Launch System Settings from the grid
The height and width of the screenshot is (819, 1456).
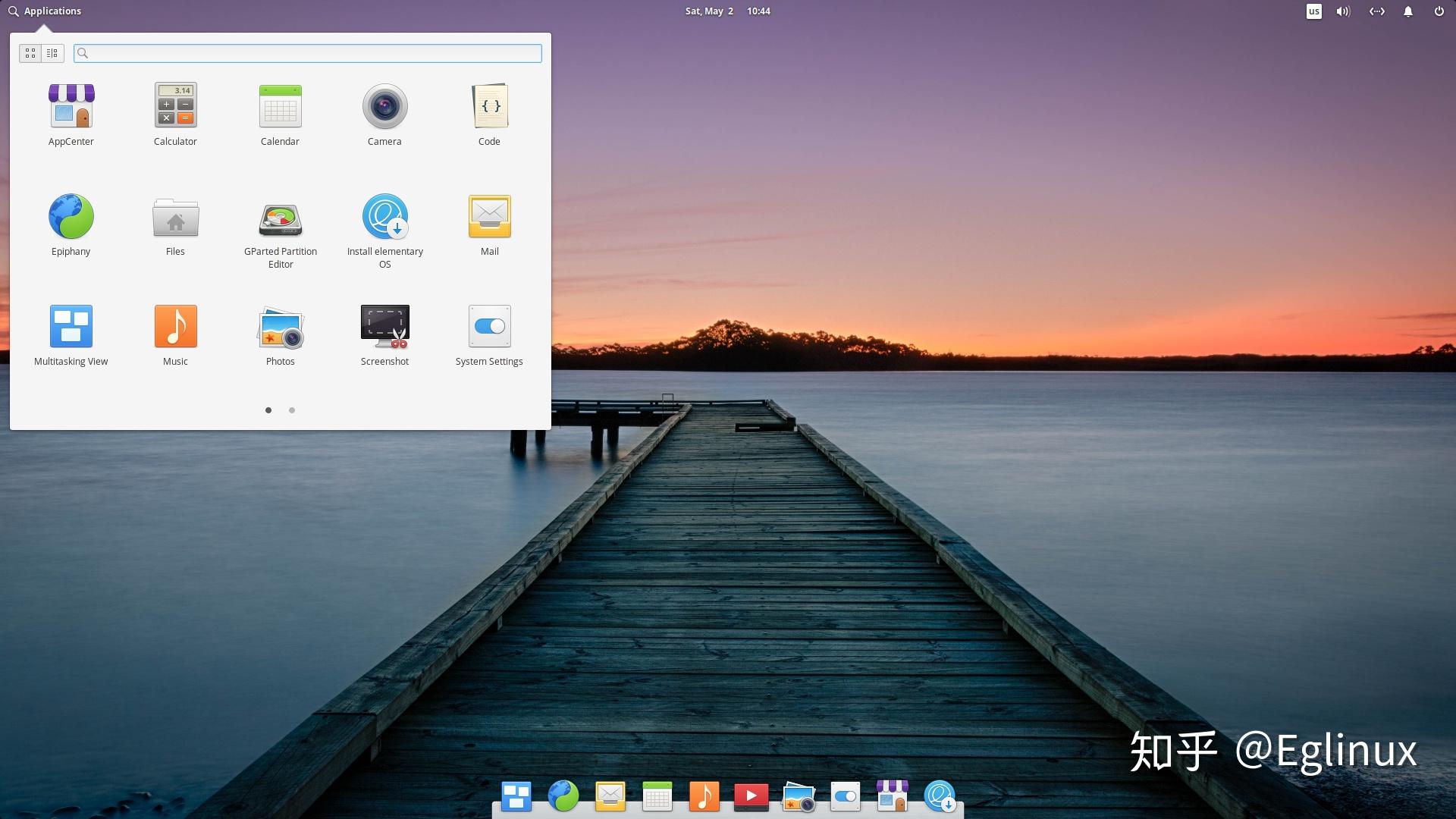click(489, 327)
